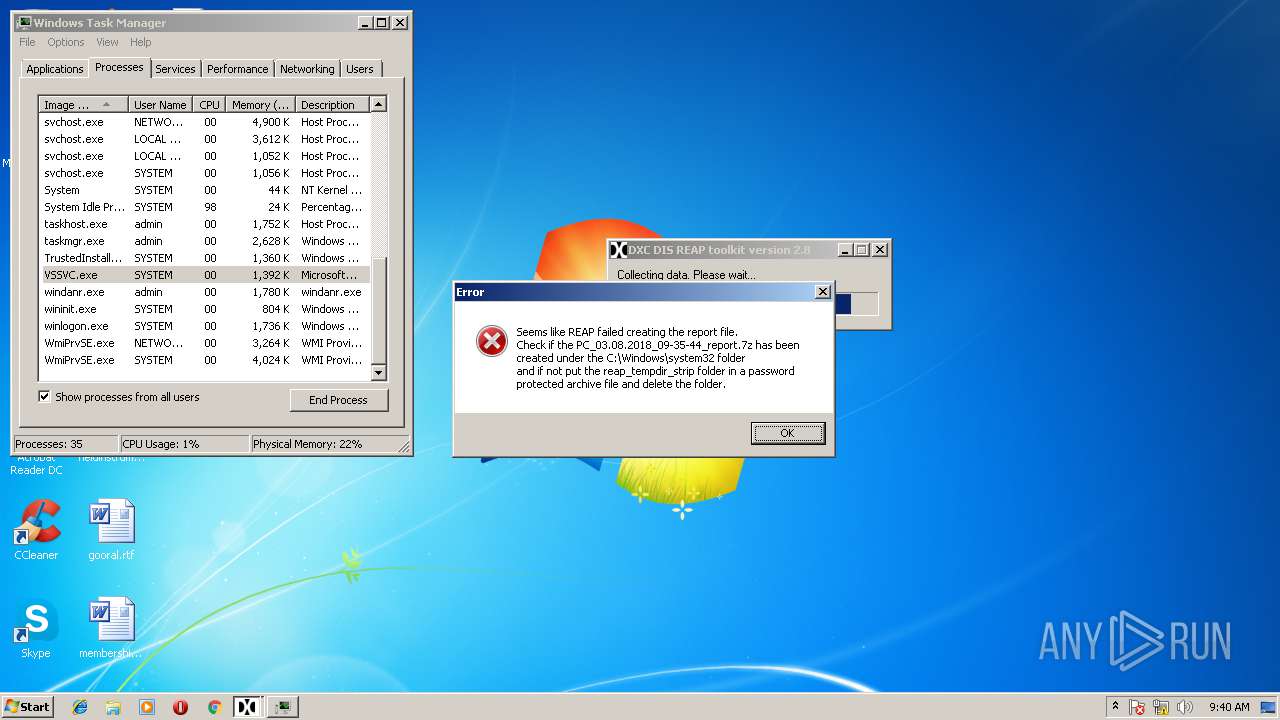Click the network tray icon
Viewport: 1280px width, 720px height.
click(1162, 707)
